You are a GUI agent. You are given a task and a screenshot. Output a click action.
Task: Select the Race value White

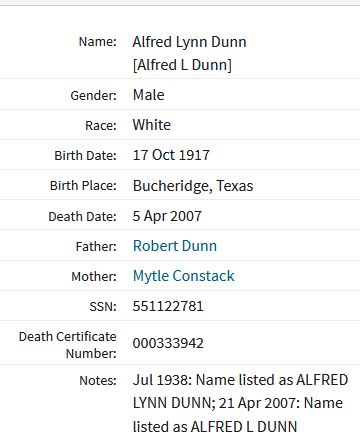[x=152, y=125]
